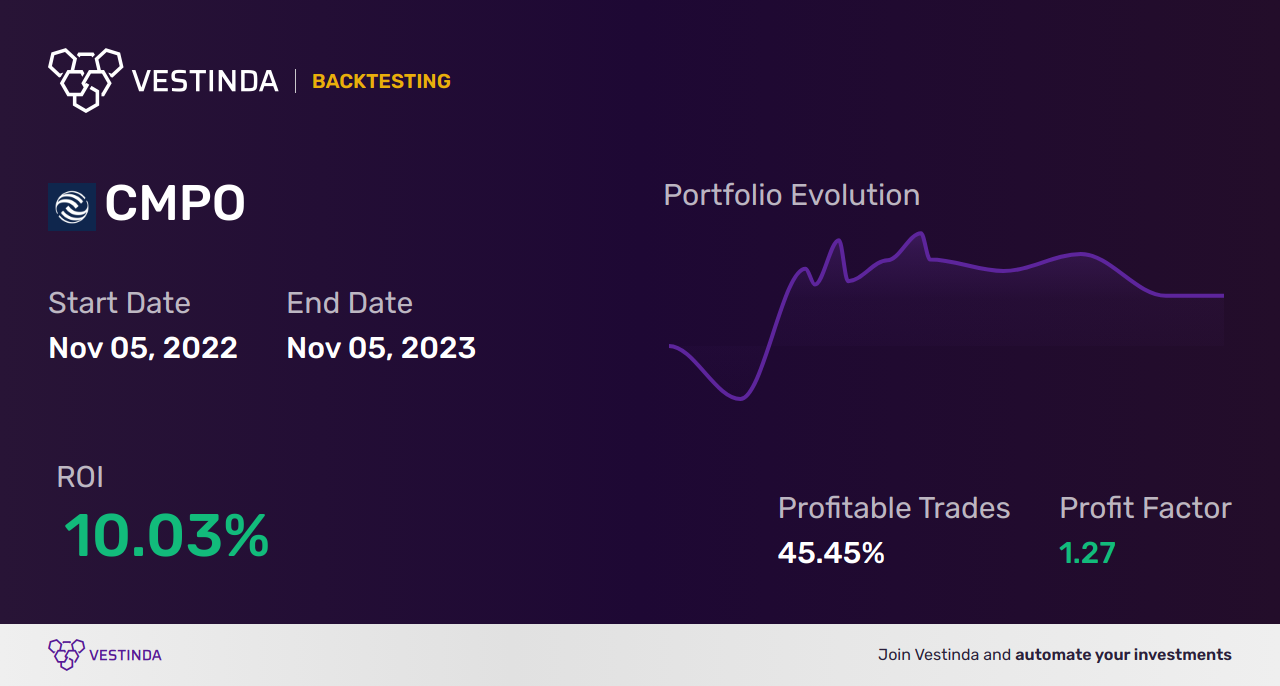Viewport: 1280px width, 686px height.
Task: Click the Start Date label
Action: coord(119,303)
